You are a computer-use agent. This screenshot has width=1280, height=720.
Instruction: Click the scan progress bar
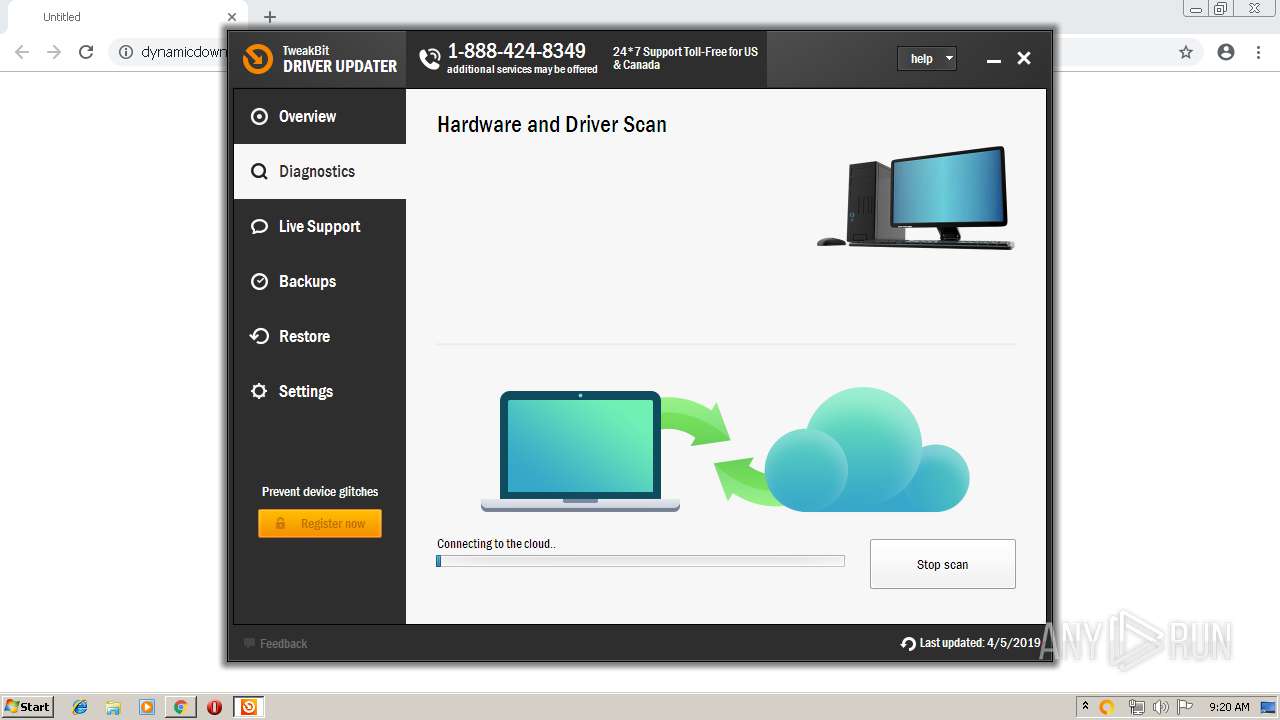[x=640, y=561]
